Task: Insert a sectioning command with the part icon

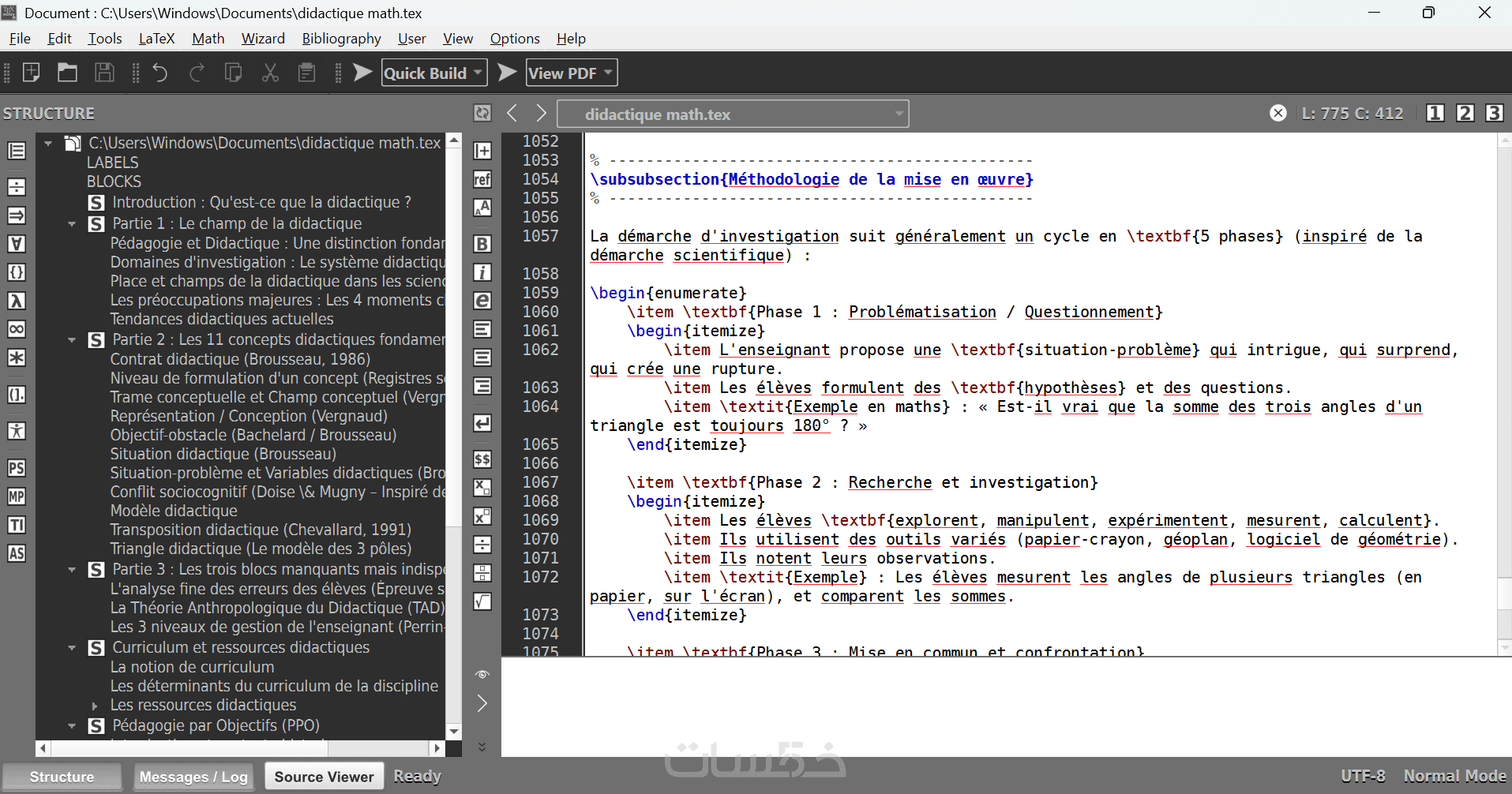Action: tap(482, 151)
